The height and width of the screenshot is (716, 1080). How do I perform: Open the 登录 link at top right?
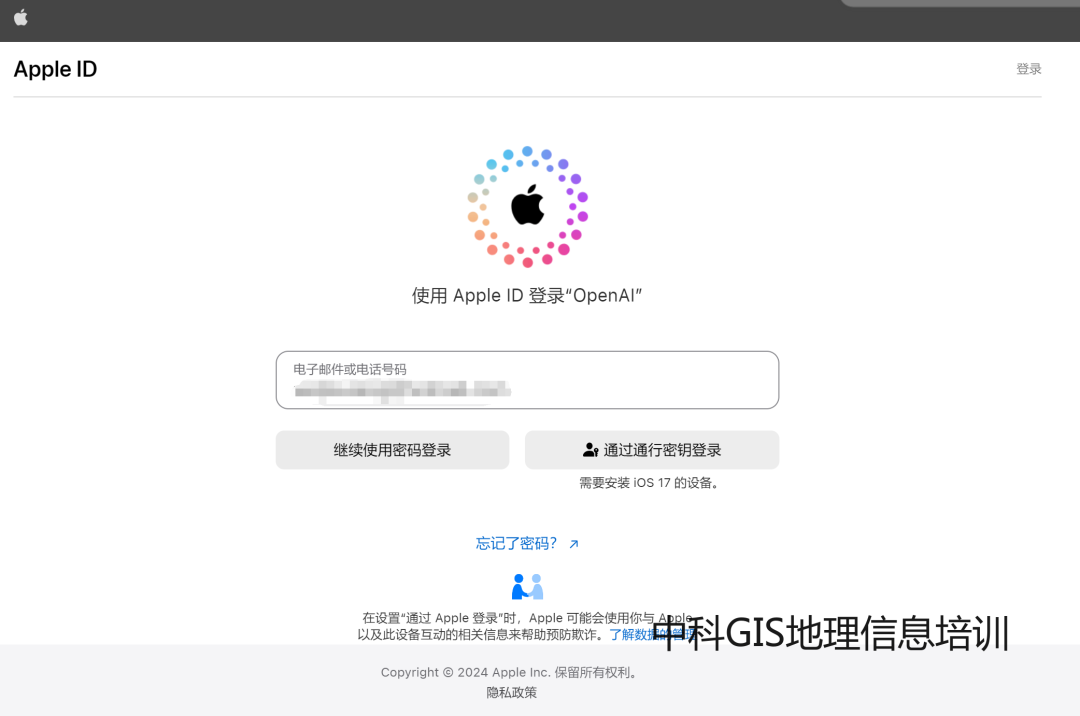1028,69
